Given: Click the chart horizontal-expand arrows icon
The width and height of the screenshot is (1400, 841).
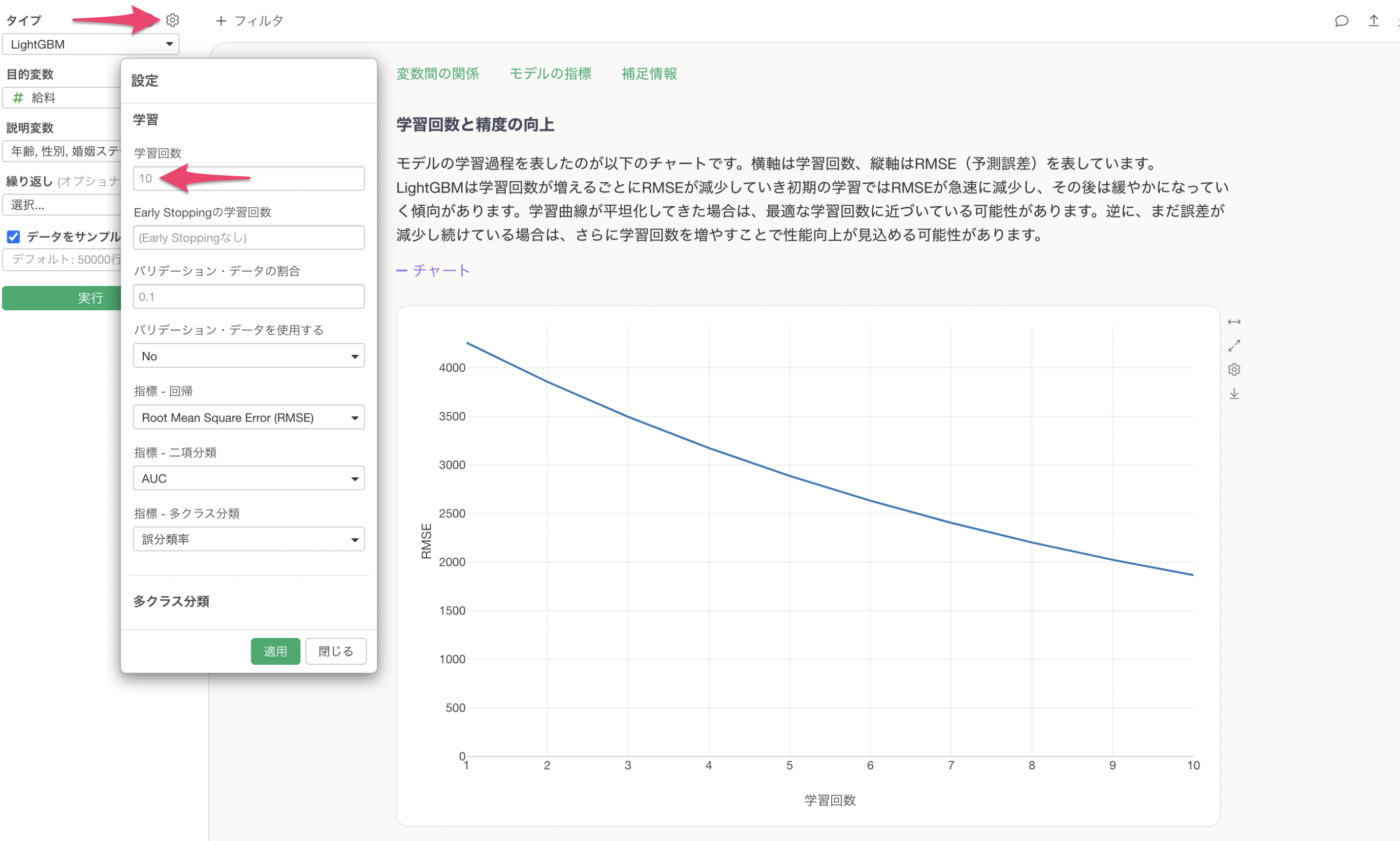Looking at the screenshot, I should 1234,322.
